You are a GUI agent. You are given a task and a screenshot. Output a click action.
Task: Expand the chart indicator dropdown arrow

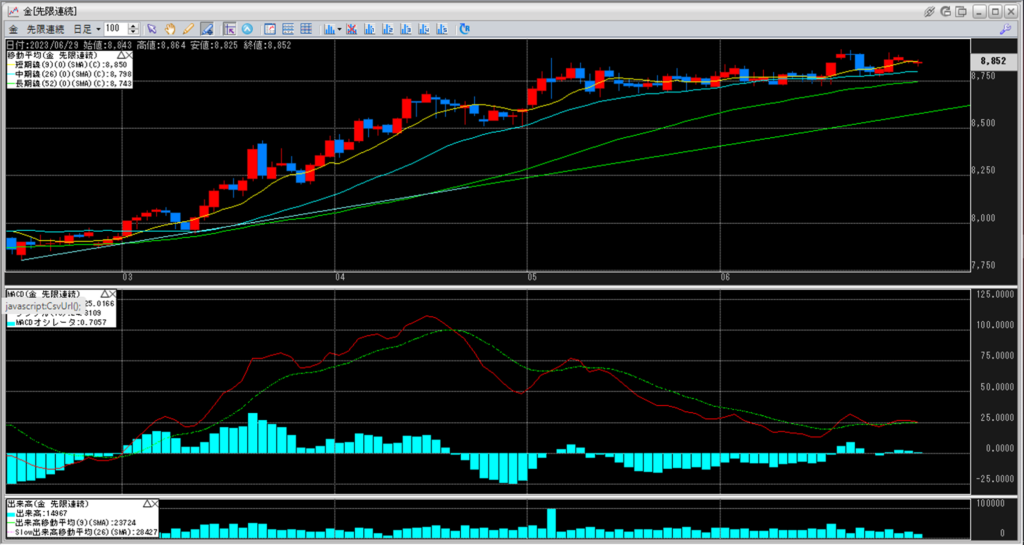340,29
